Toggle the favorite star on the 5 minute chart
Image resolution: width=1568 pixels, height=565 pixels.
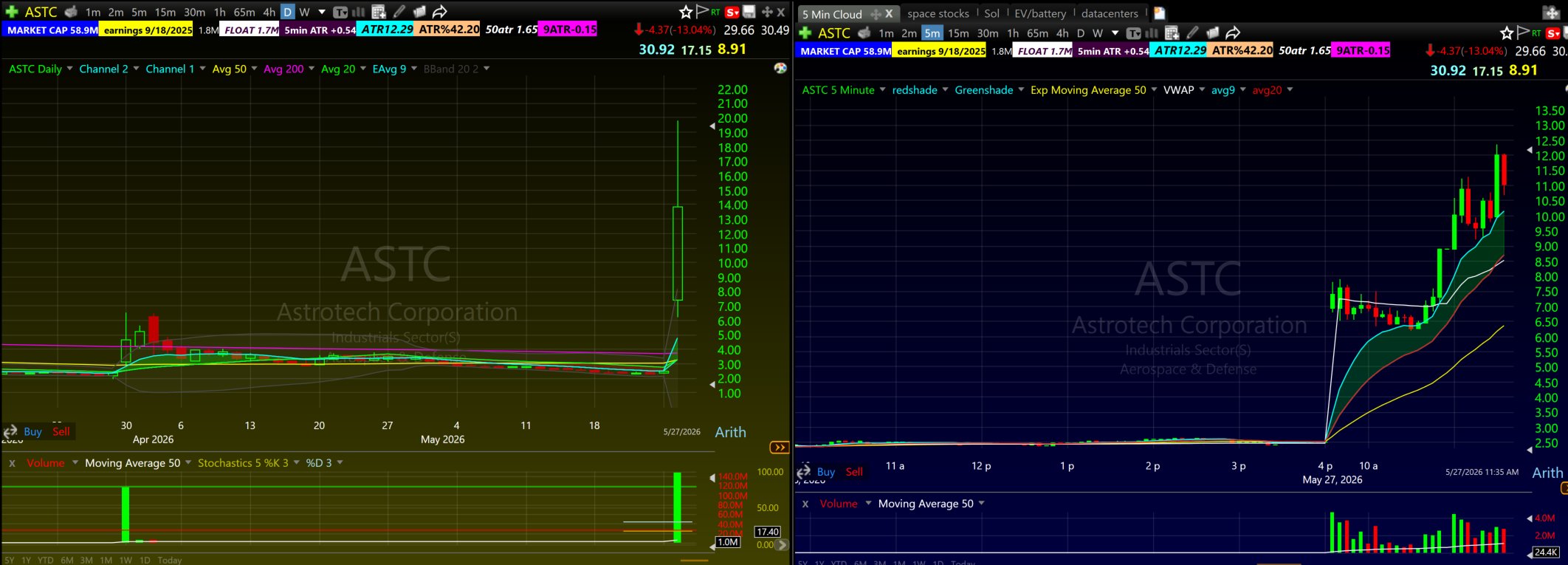(x=1507, y=33)
